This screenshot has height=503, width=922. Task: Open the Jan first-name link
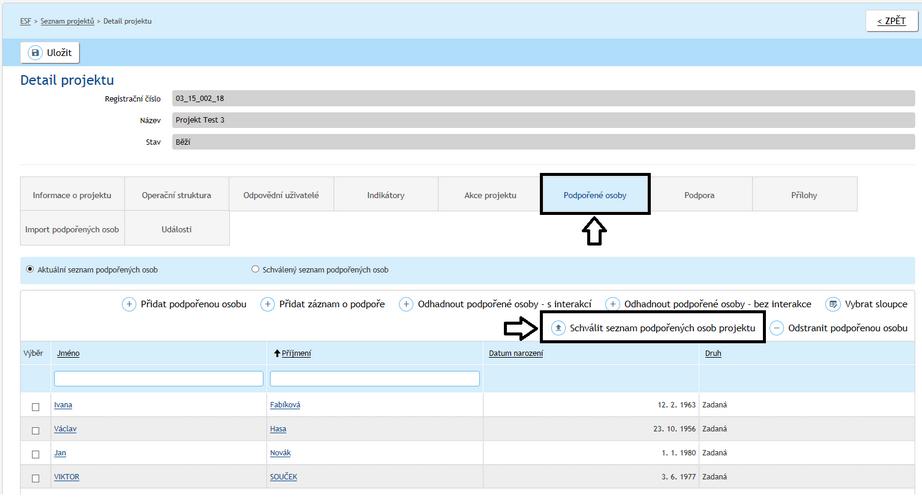pos(60,453)
